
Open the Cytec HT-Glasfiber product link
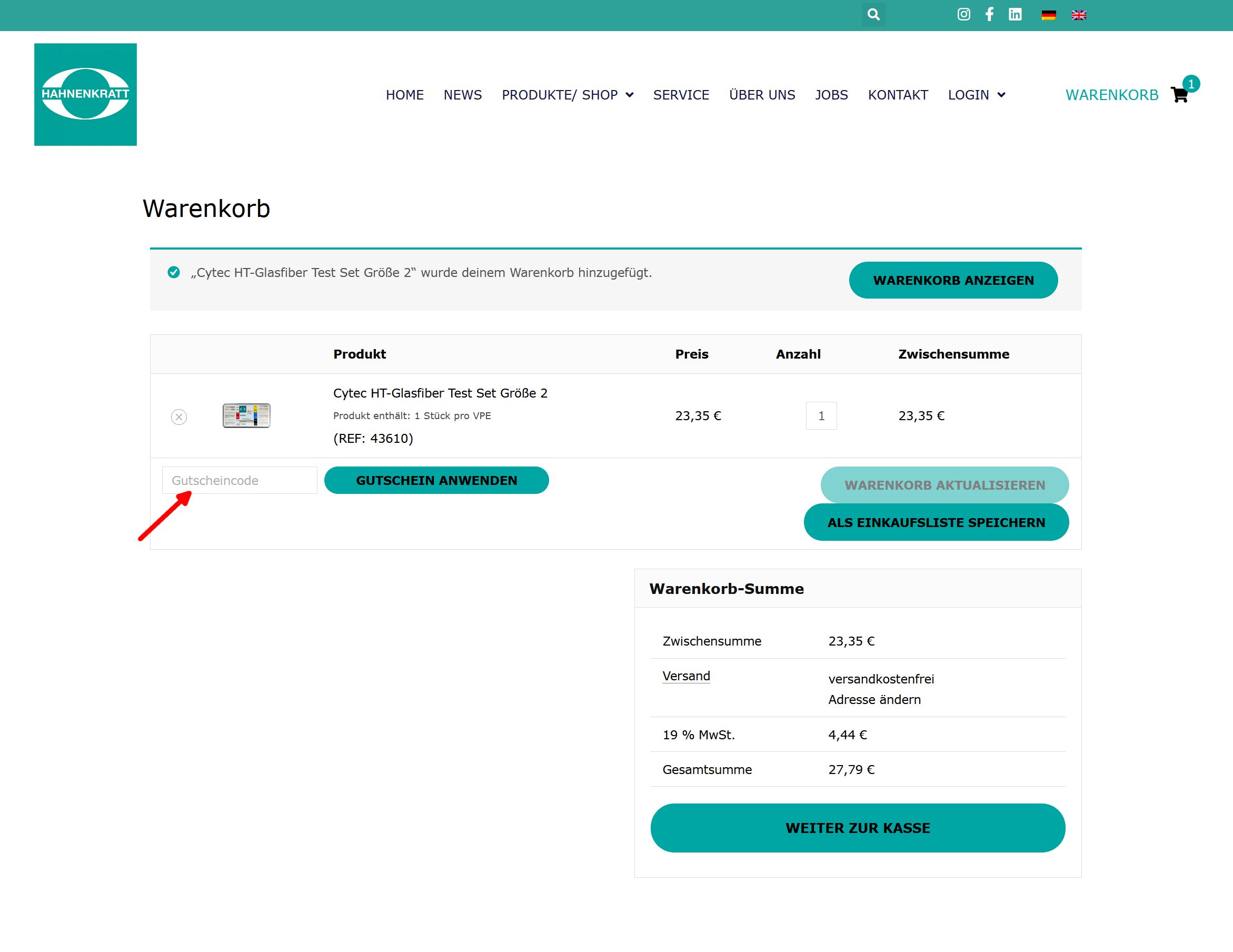[x=440, y=393]
